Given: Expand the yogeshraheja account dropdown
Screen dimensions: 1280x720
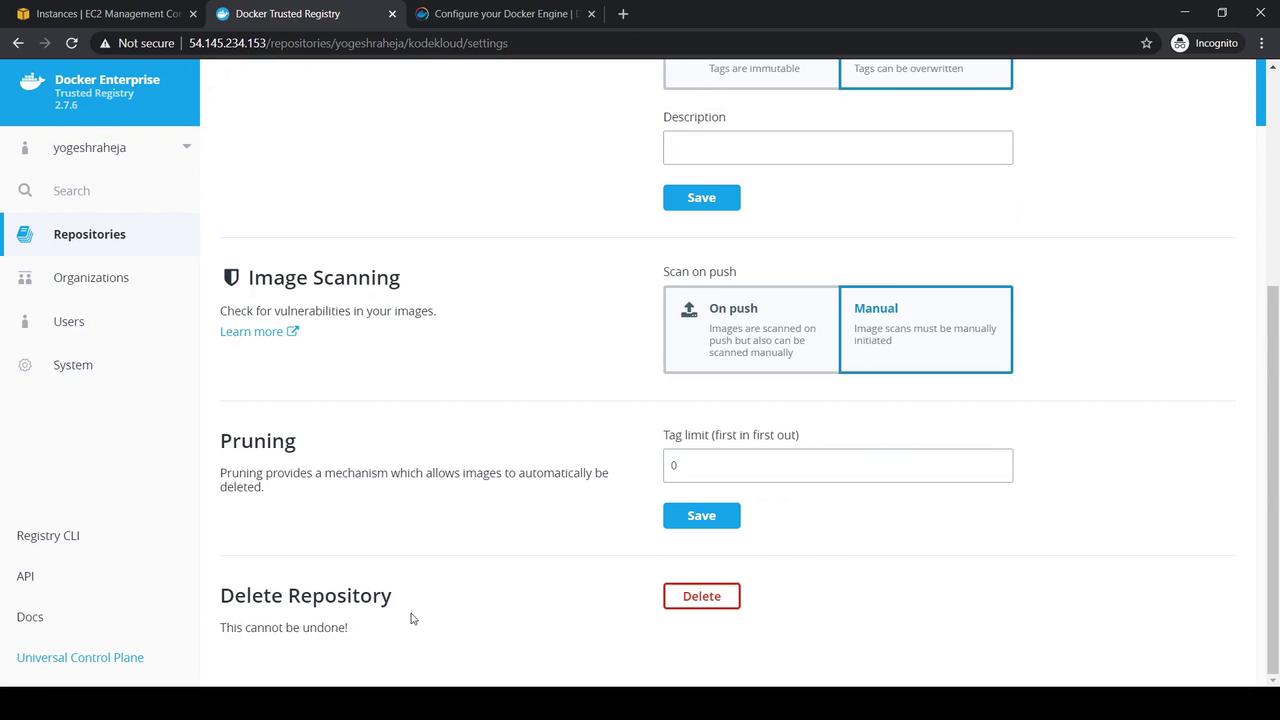Looking at the screenshot, I should pyautogui.click(x=186, y=147).
